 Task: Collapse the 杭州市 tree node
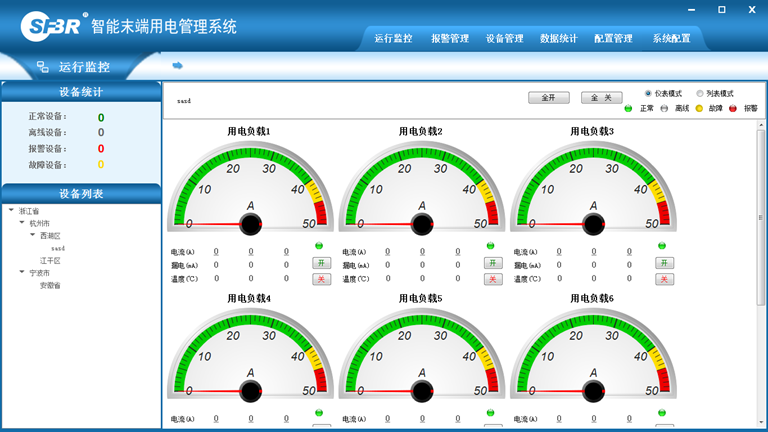pyautogui.click(x=20, y=223)
